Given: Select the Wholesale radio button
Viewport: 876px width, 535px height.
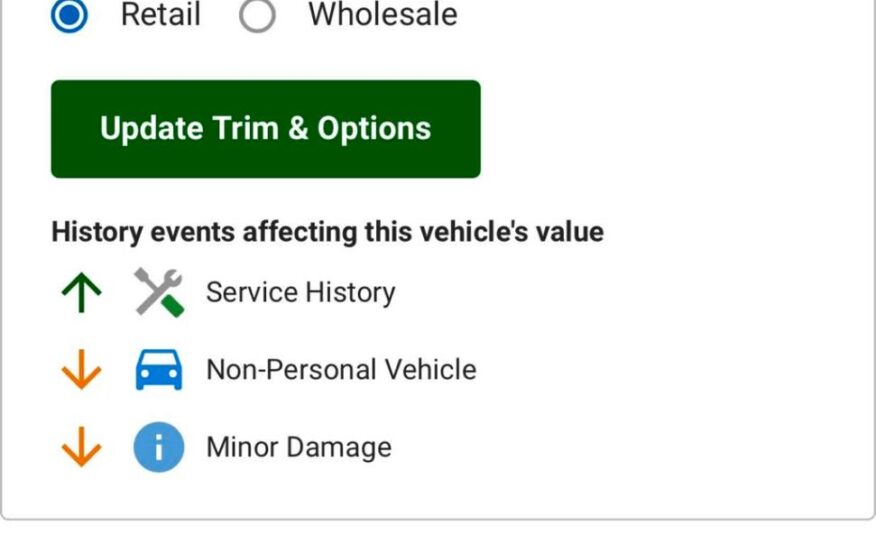Looking at the screenshot, I should click(x=257, y=15).
